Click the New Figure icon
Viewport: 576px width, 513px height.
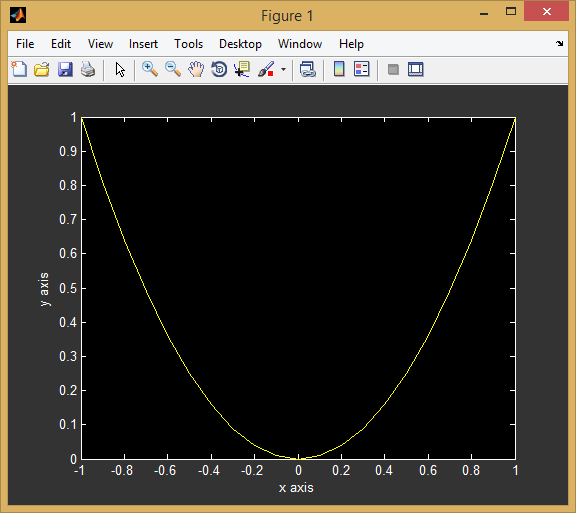click(x=19, y=69)
